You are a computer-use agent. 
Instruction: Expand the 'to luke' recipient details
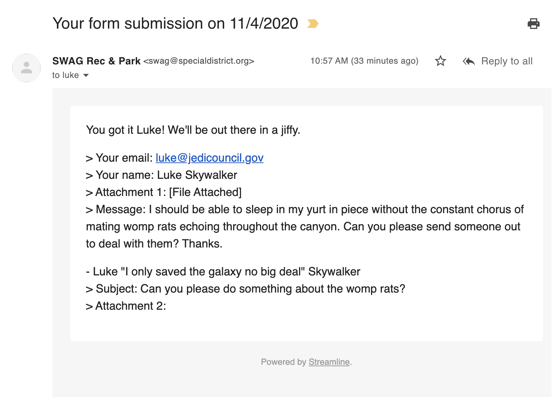coord(86,75)
